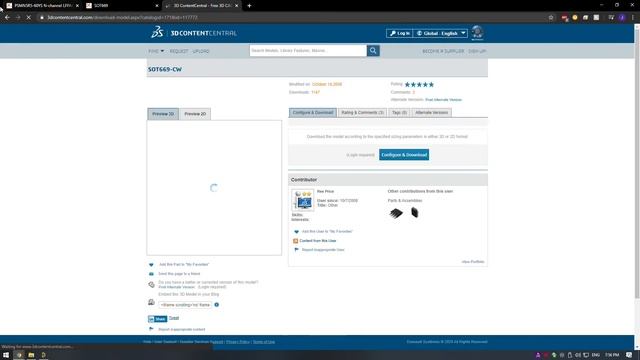Click the flag icon for Report inappropriate content

[151, 329]
